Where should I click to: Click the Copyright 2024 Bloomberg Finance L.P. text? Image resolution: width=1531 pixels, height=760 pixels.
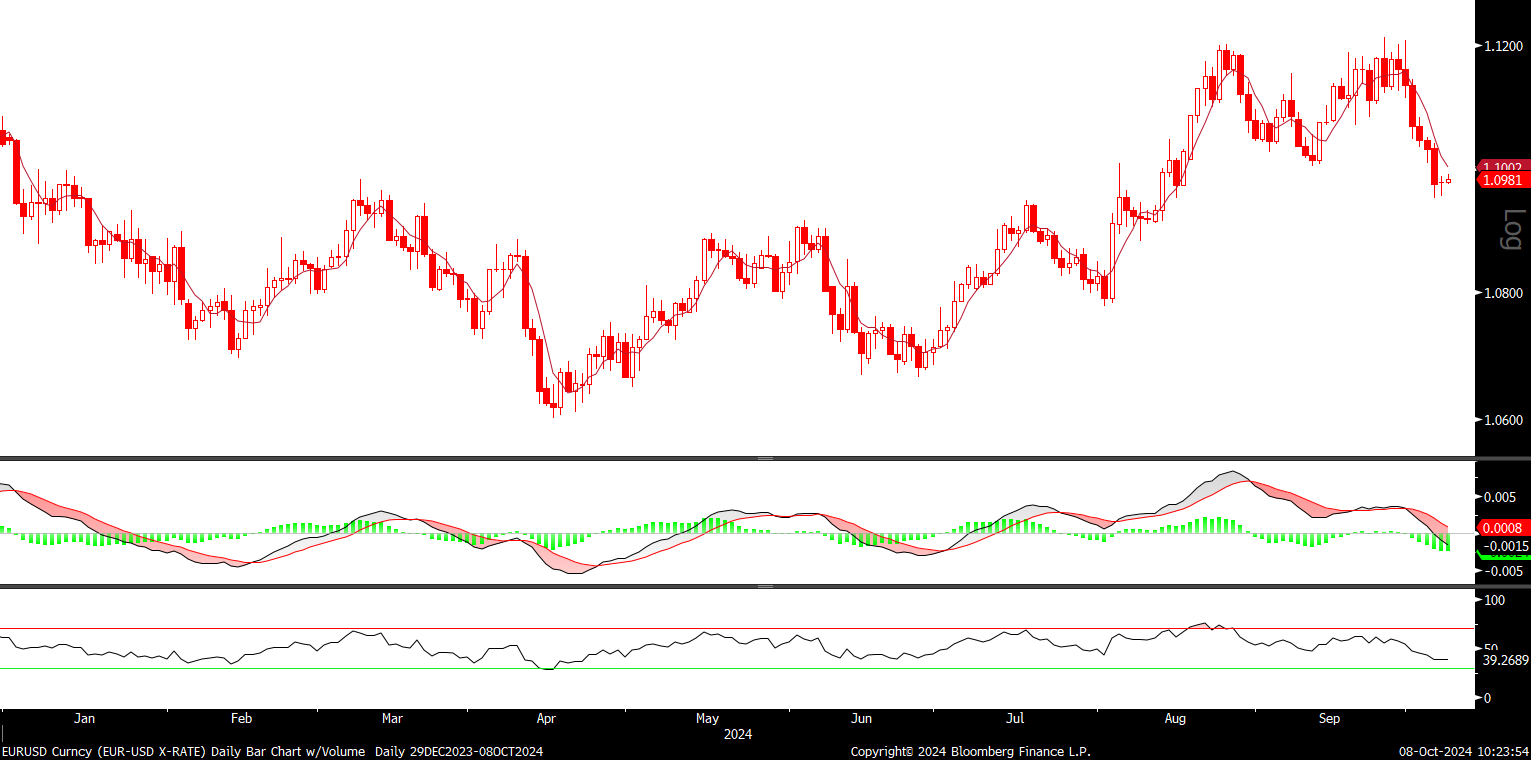coord(971,751)
